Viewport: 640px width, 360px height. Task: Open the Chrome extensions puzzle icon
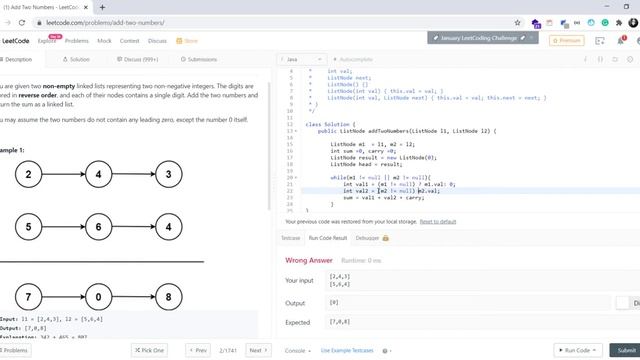click(619, 23)
